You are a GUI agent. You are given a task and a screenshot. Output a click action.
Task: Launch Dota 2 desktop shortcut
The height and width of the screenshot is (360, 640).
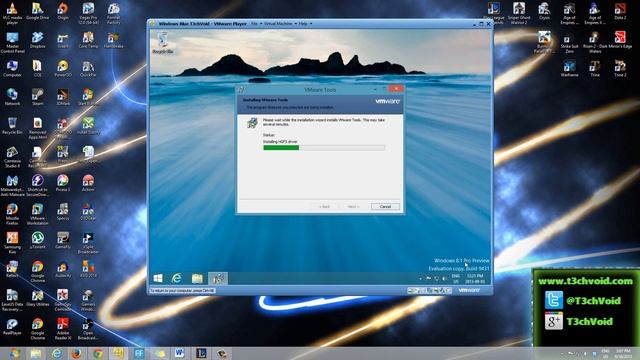tap(620, 11)
